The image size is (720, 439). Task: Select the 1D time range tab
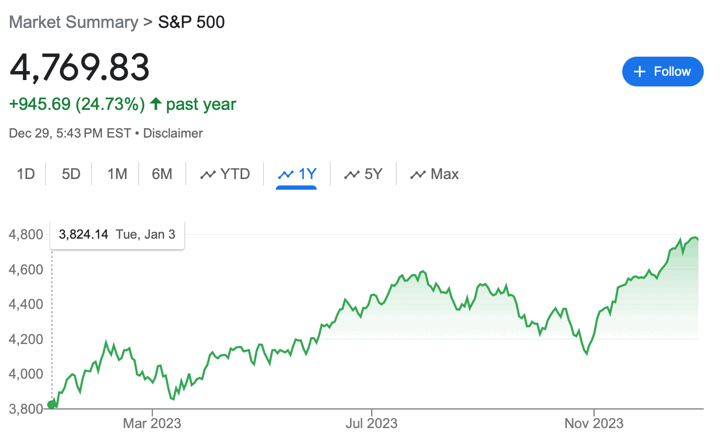click(26, 174)
